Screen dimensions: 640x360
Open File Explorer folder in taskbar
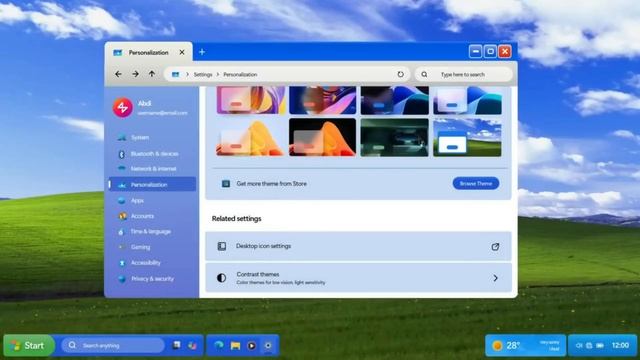point(236,345)
